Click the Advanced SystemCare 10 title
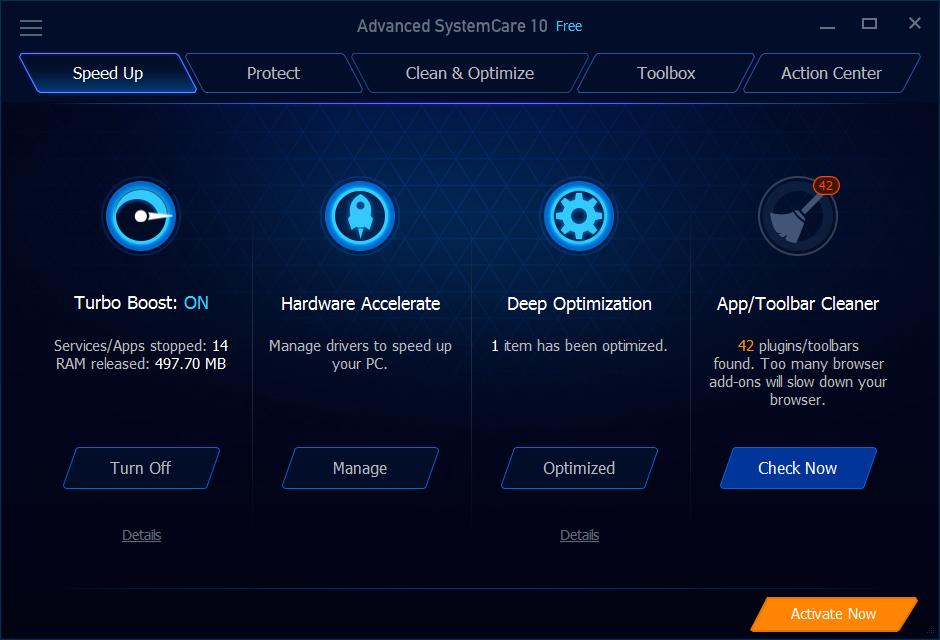 [x=452, y=26]
